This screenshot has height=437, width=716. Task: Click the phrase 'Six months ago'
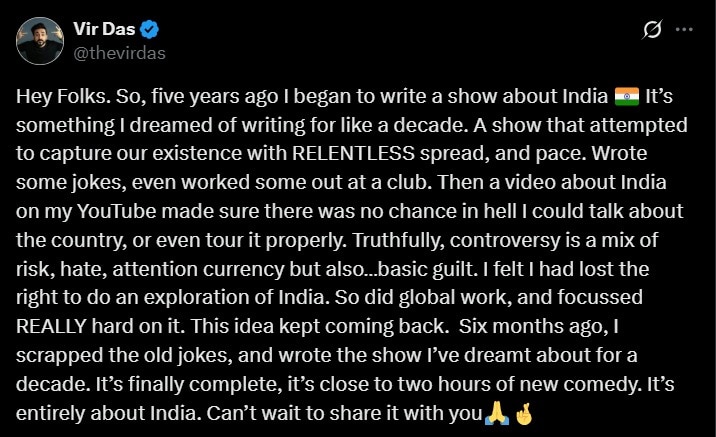[533, 327]
